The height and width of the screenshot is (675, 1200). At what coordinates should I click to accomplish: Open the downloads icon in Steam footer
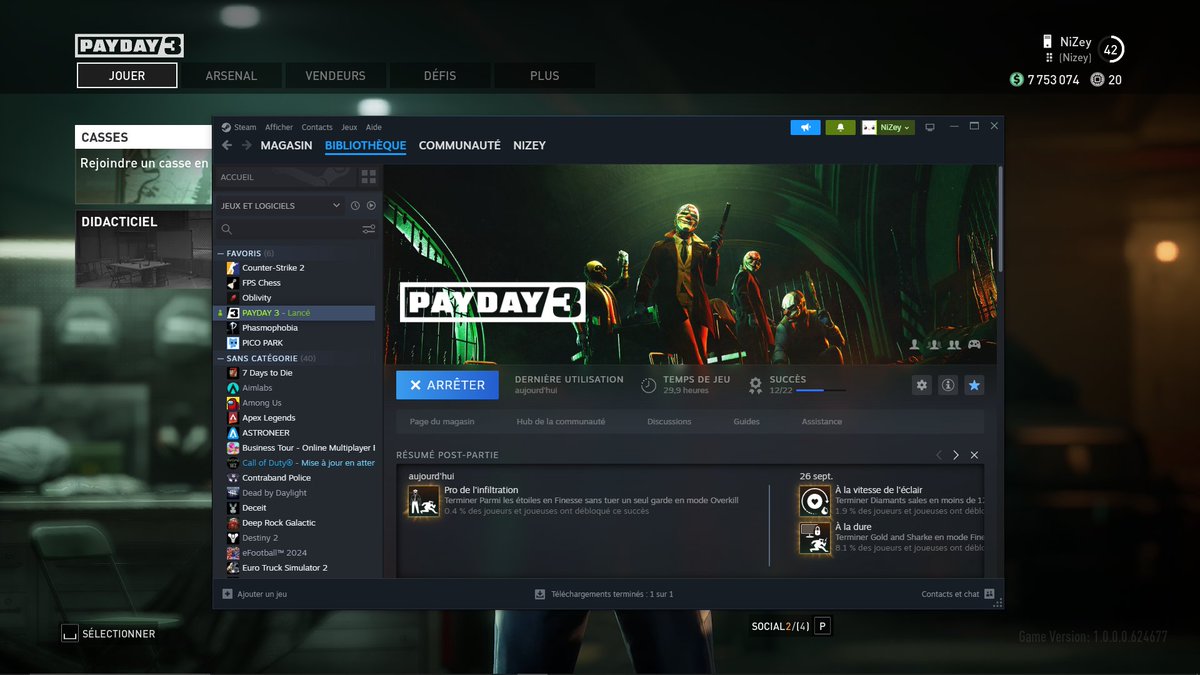coord(540,594)
